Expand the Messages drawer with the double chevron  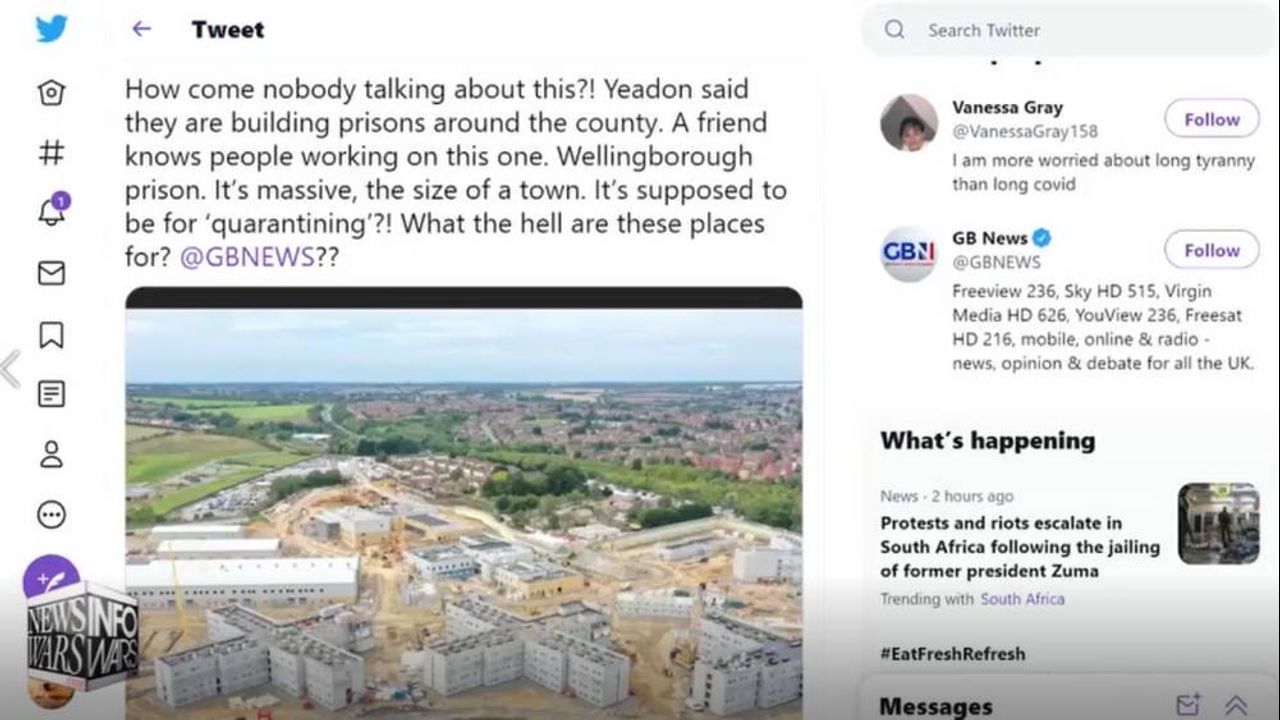coord(1236,705)
